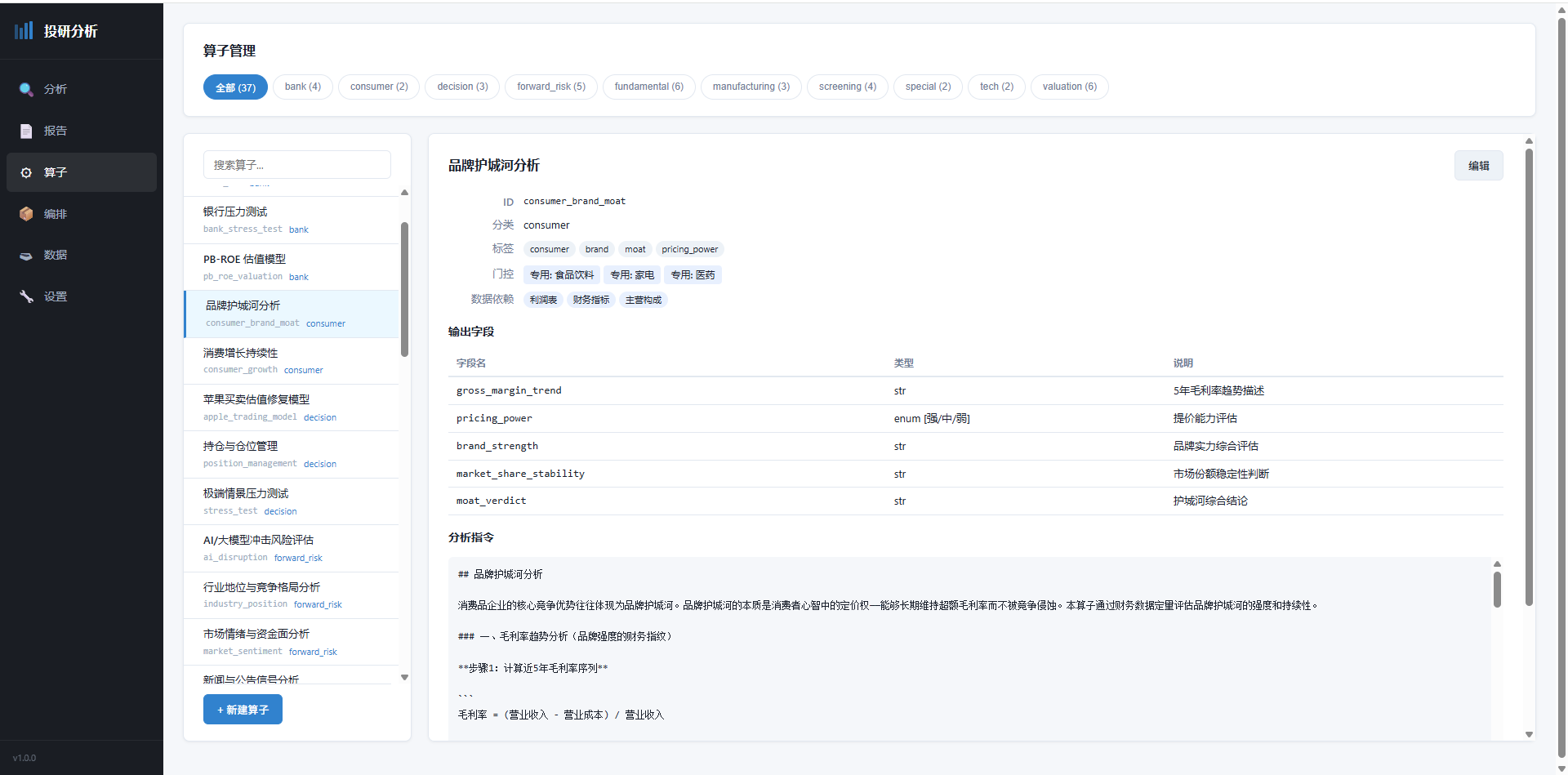Select 苹果买卖估值修复模型 operator
The width and height of the screenshot is (1568, 775).
point(292,408)
